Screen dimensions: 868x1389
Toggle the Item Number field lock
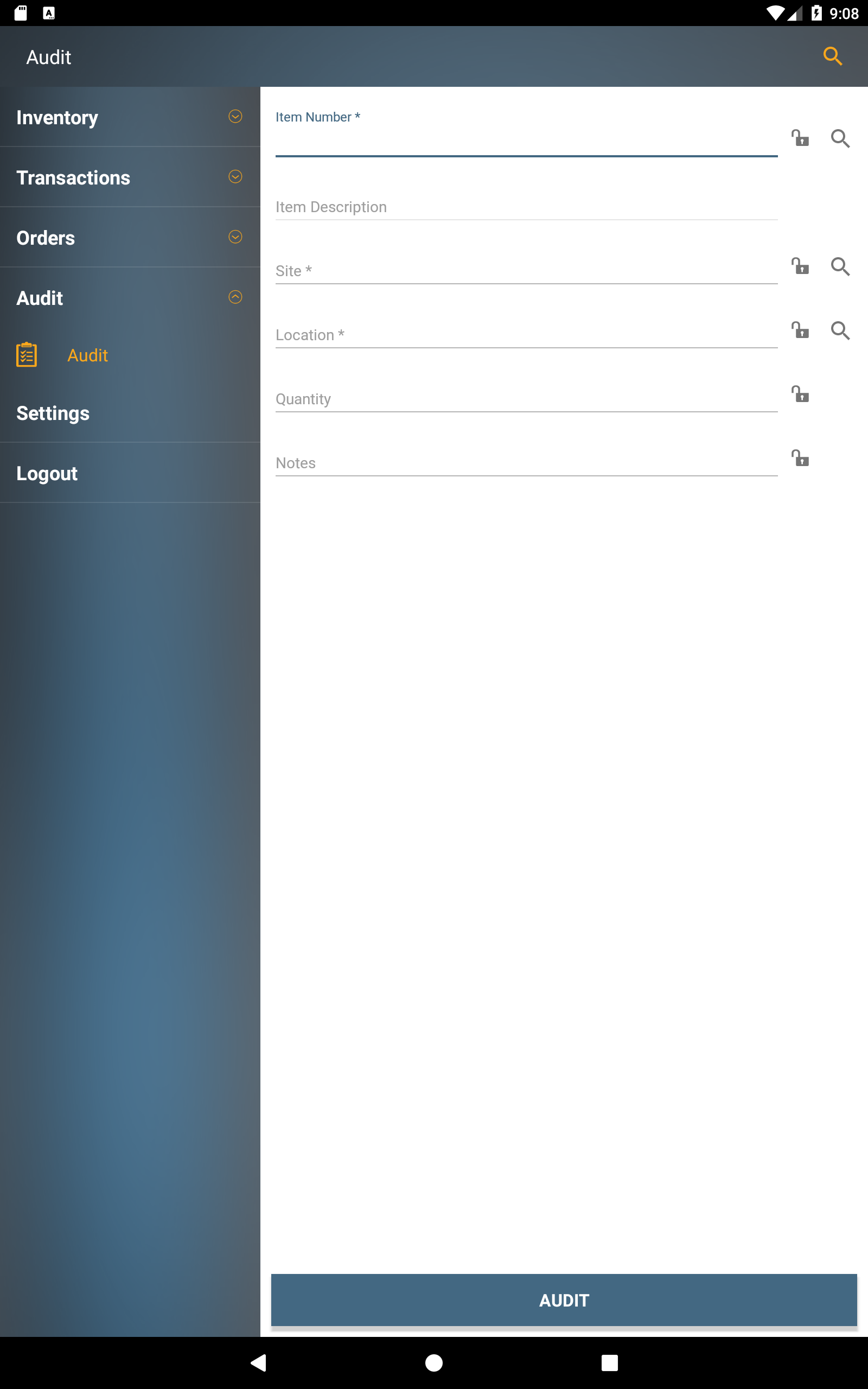pos(800,138)
